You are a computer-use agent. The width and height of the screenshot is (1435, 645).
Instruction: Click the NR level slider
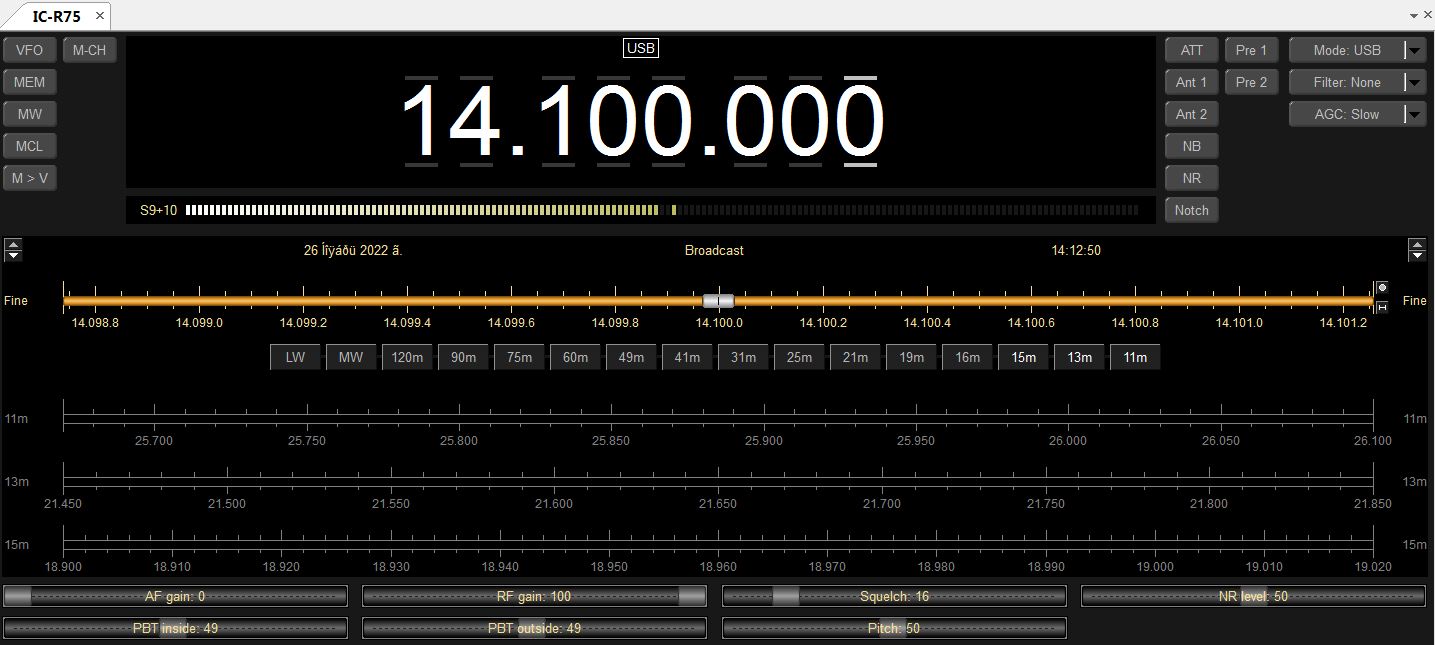tap(1253, 596)
